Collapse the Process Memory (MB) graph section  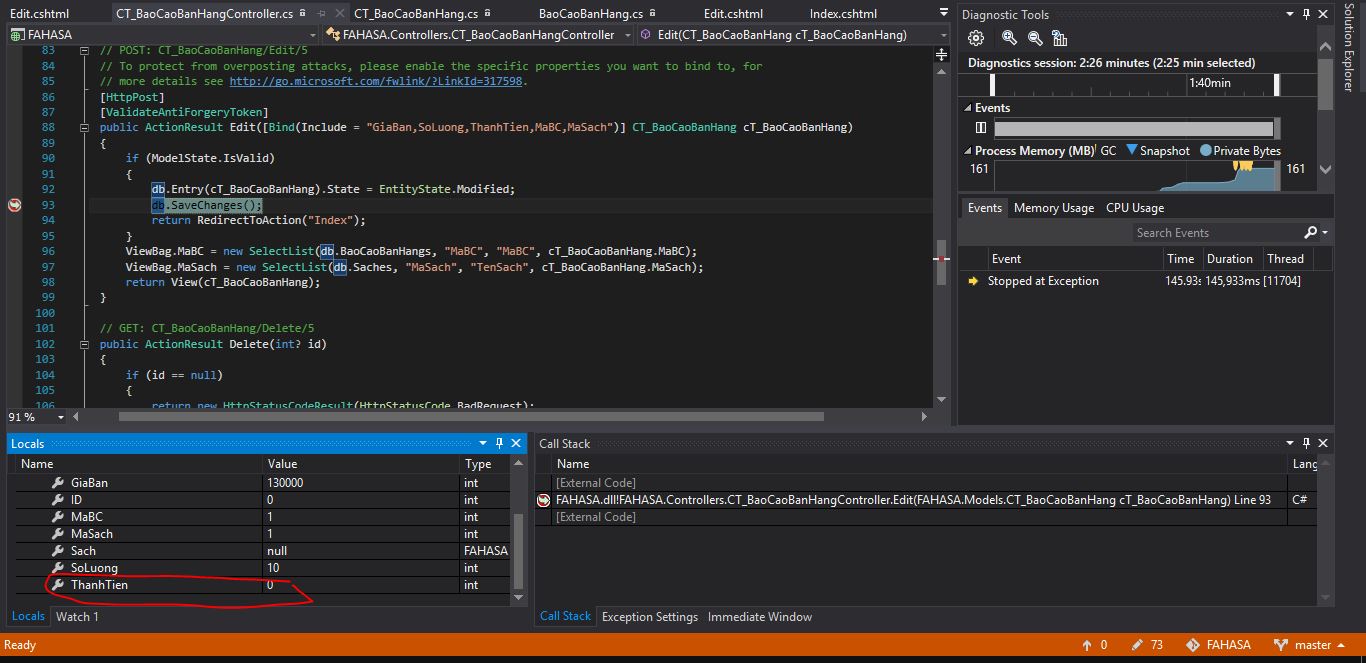[x=967, y=151]
